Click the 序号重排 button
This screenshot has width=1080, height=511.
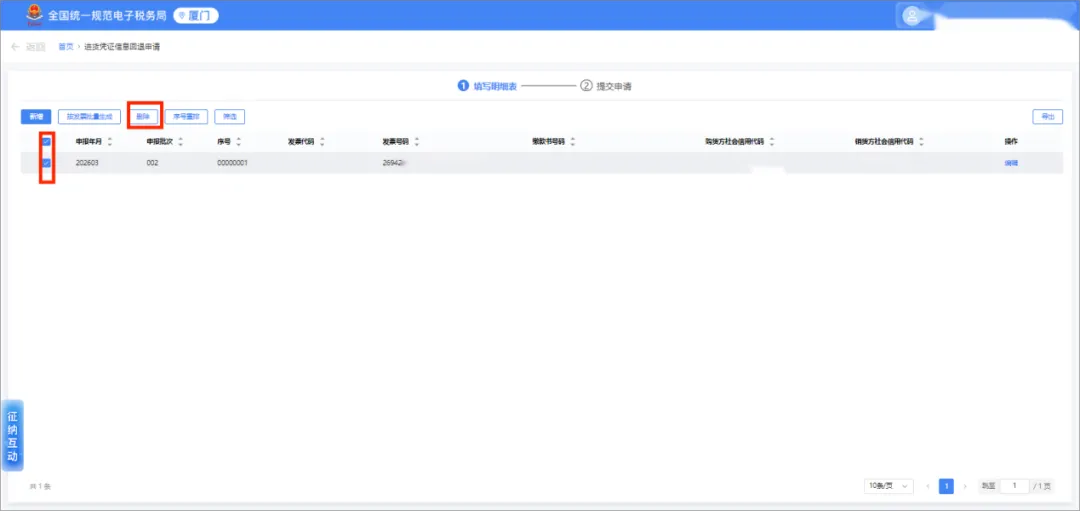(187, 117)
